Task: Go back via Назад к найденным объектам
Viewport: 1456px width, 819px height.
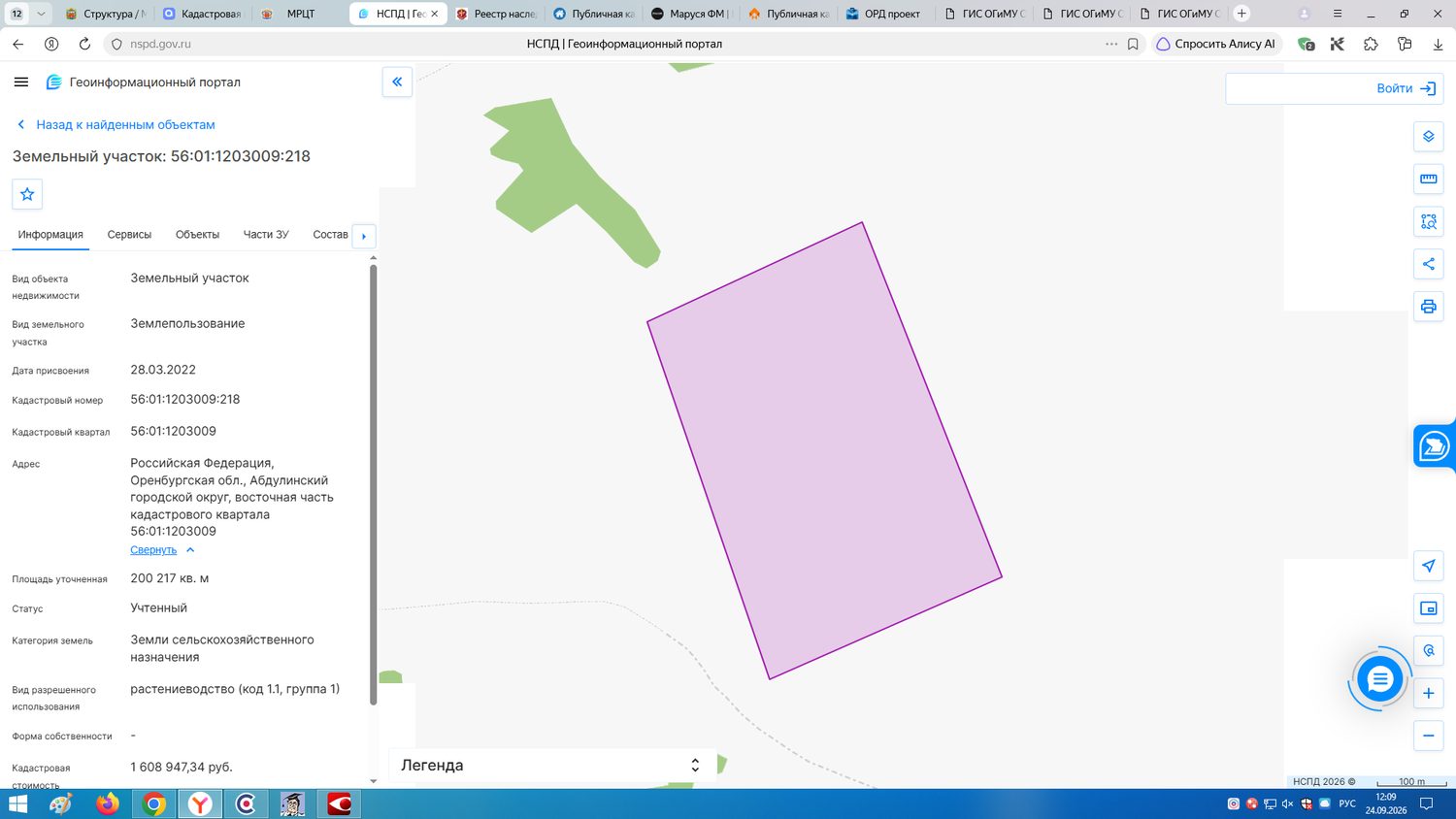Action: pos(116,124)
